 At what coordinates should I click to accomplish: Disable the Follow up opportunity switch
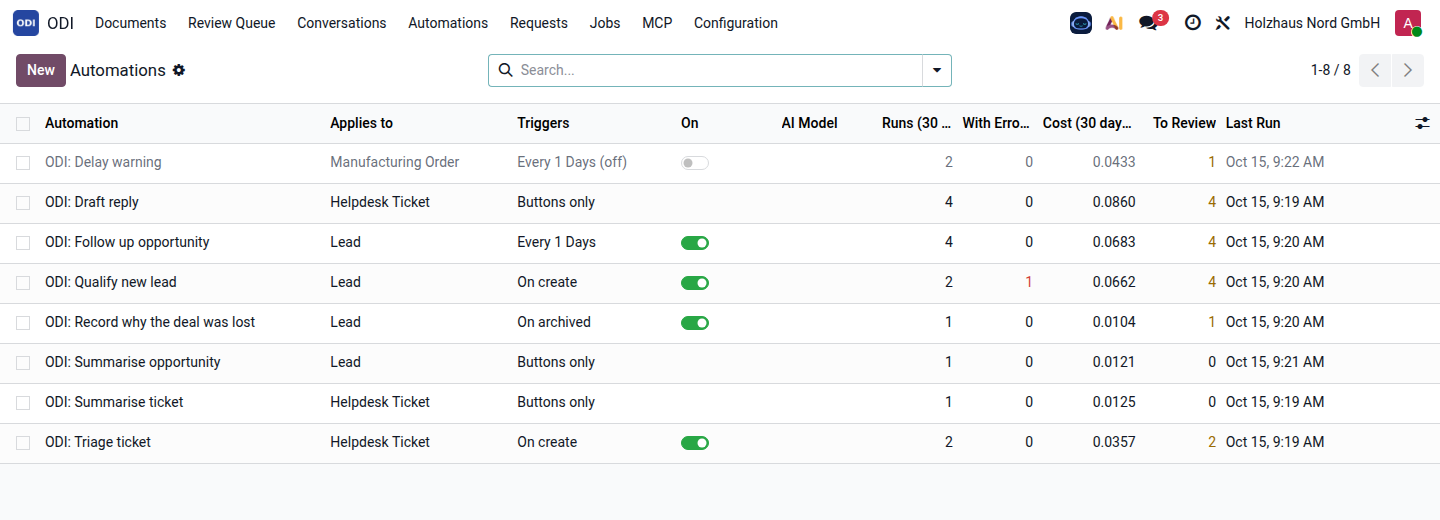coord(695,242)
